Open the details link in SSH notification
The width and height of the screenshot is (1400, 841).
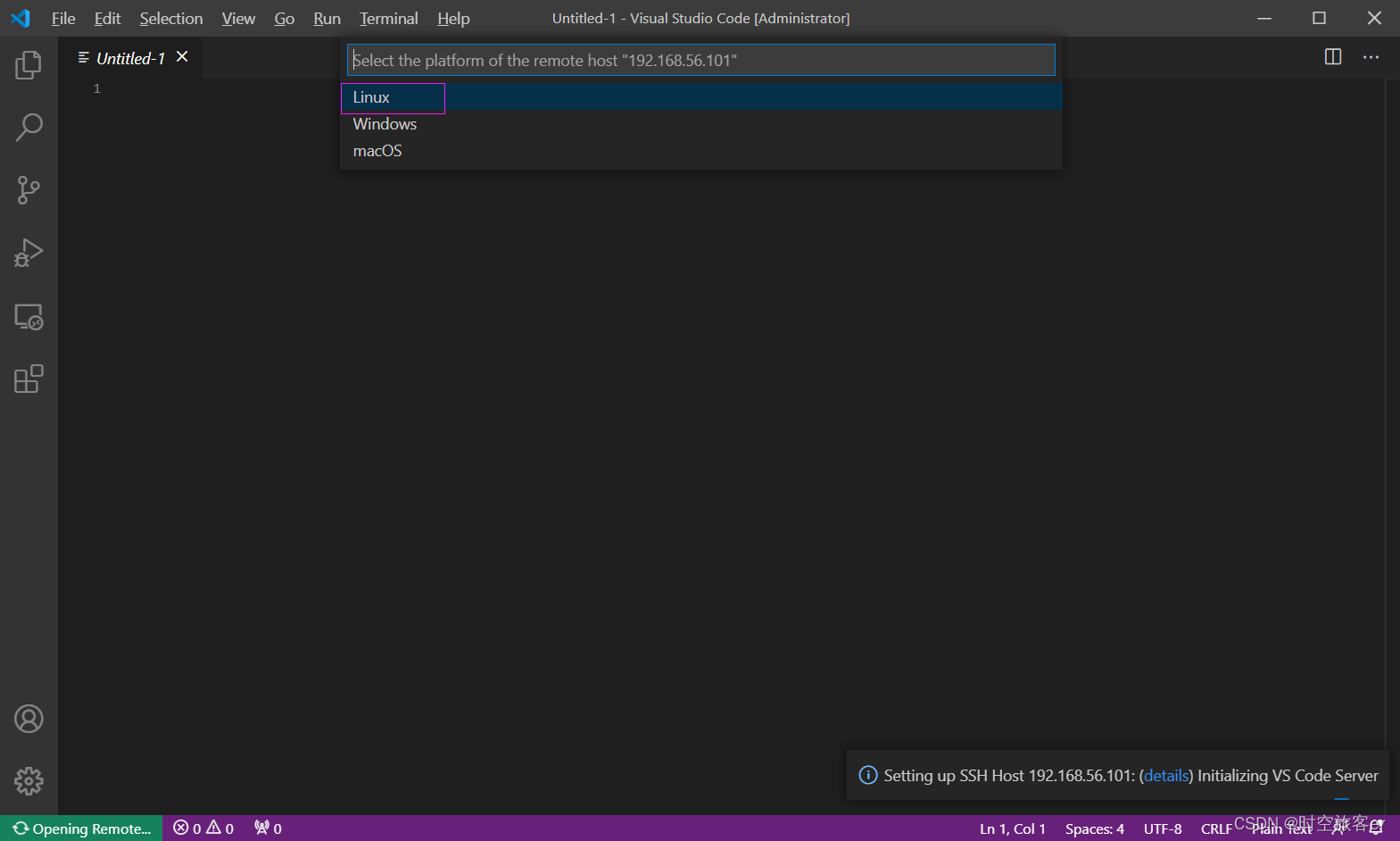coord(1166,775)
